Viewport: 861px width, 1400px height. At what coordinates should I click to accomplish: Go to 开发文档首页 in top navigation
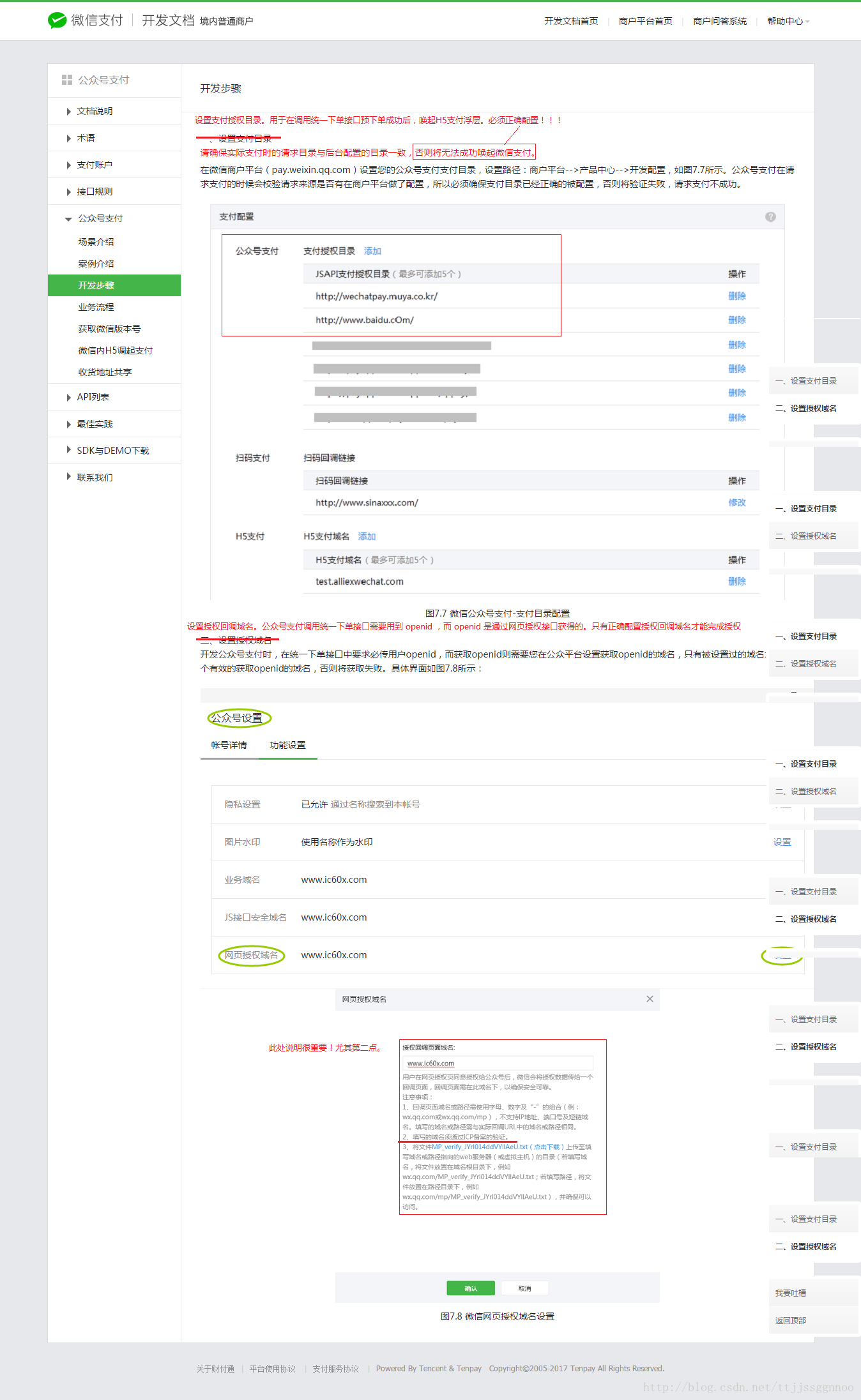point(571,21)
